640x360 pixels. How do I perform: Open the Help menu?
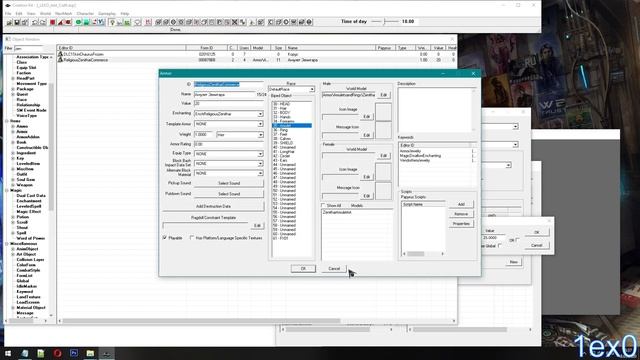[x=124, y=13]
